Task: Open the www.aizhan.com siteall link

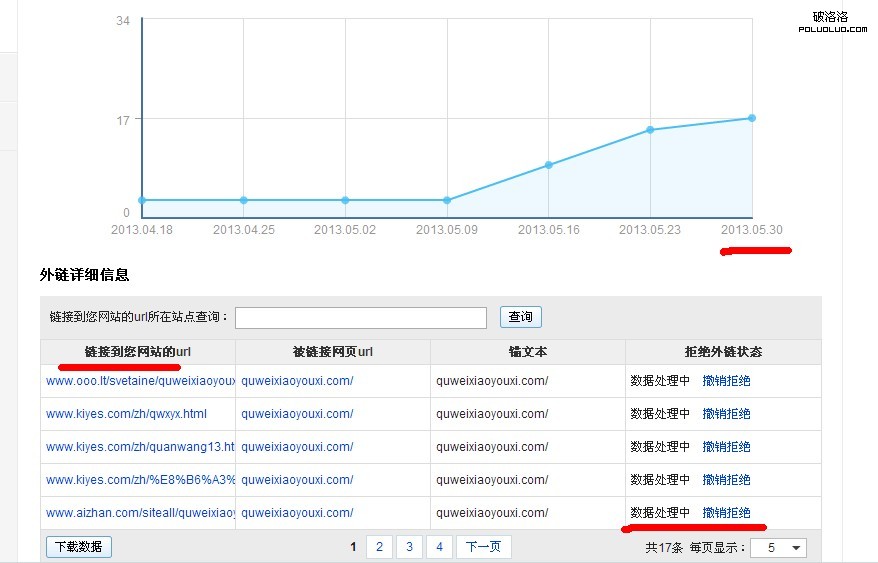Action: point(140,513)
